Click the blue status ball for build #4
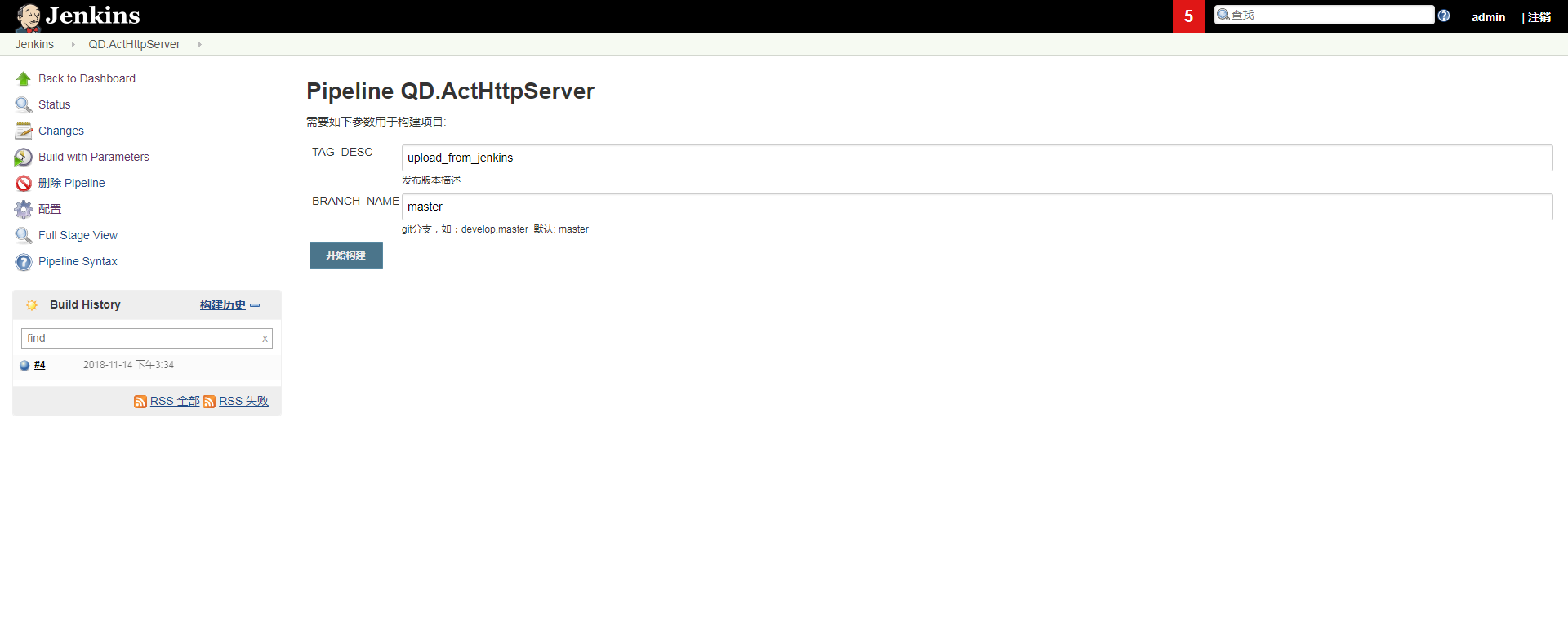This screenshot has height=640, width=1568. (x=24, y=366)
